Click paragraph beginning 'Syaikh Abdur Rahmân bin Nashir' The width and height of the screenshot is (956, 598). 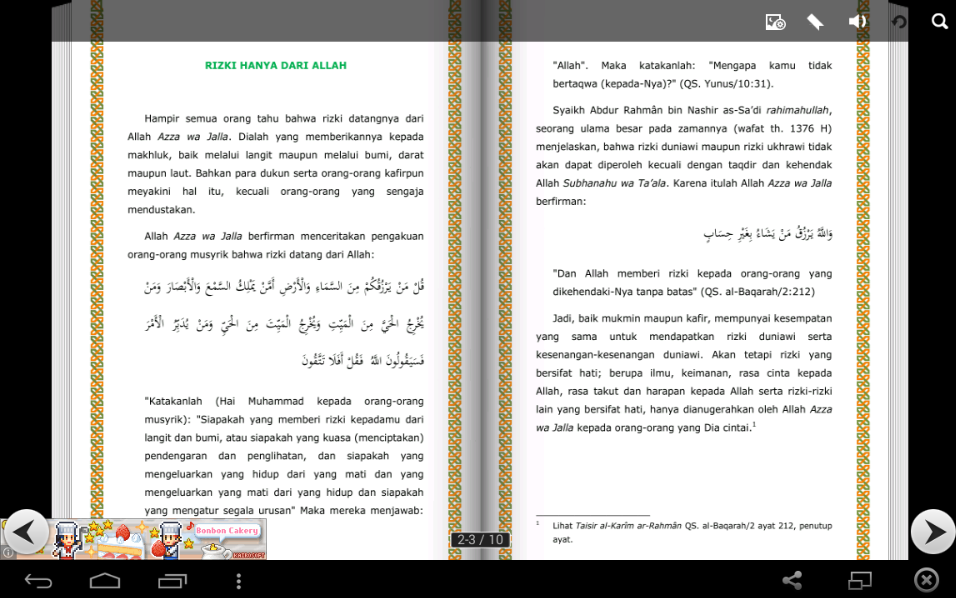coord(684,155)
